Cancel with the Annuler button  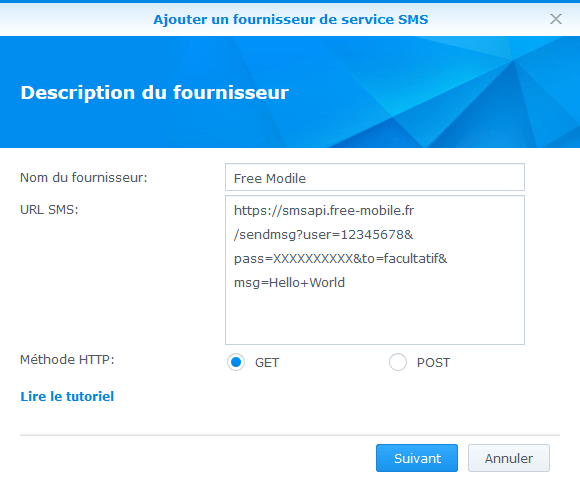509,458
